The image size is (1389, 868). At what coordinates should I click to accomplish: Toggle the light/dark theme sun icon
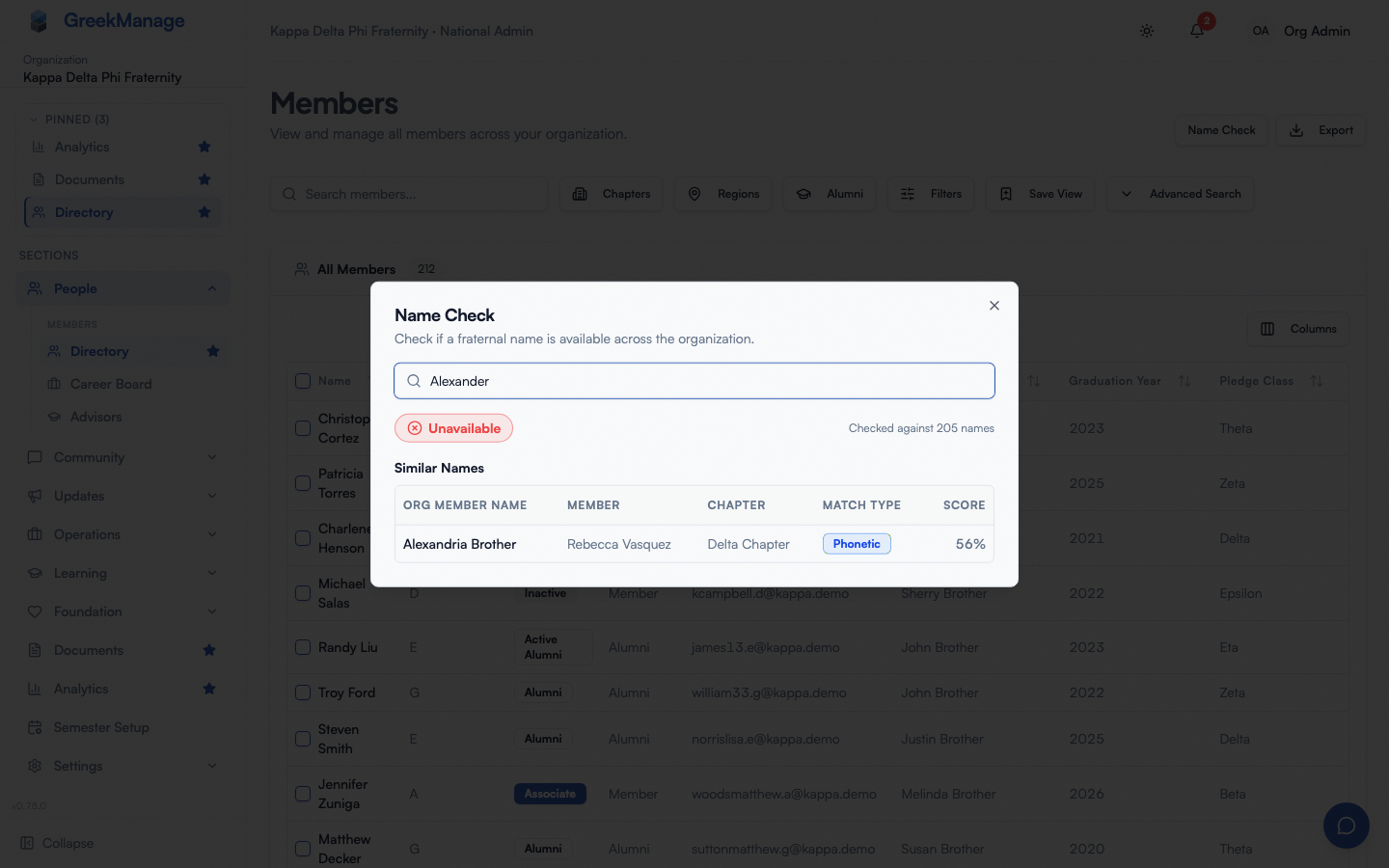[1147, 31]
